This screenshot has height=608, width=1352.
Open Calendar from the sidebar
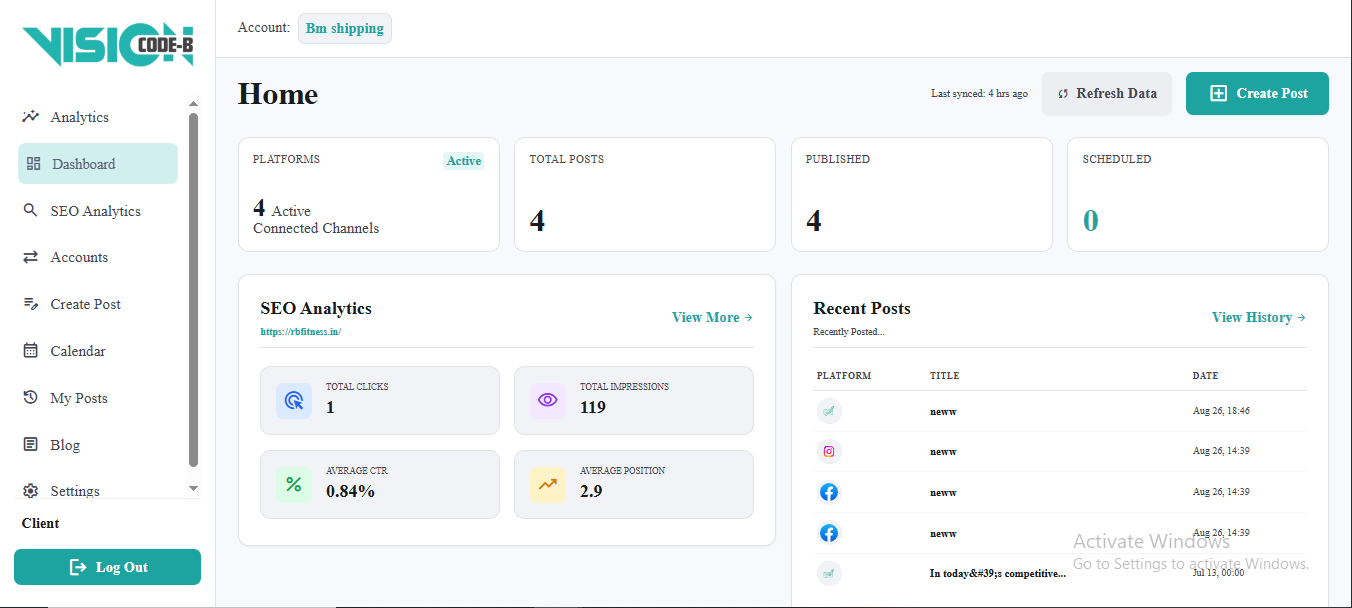pyautogui.click(x=98, y=351)
